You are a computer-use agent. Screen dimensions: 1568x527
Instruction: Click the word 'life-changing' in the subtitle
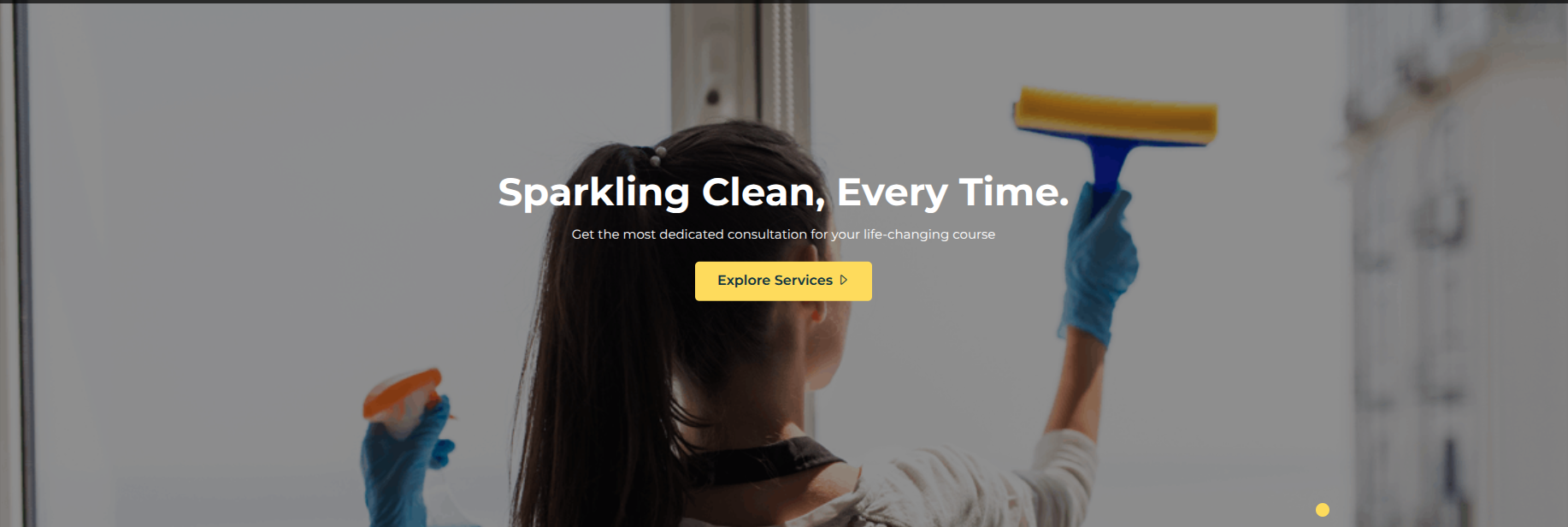(906, 234)
